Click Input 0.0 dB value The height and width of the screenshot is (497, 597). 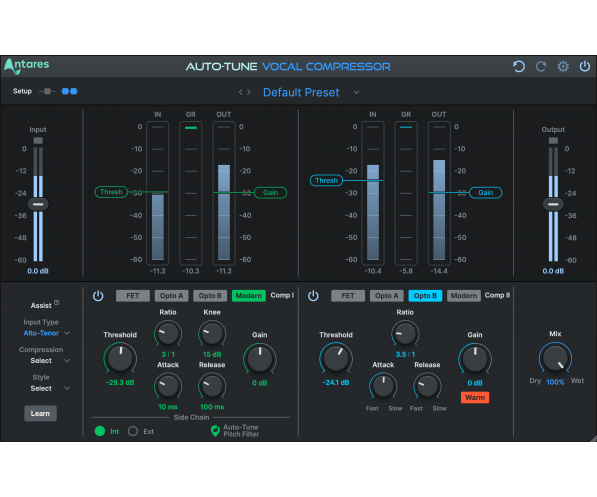(38, 271)
